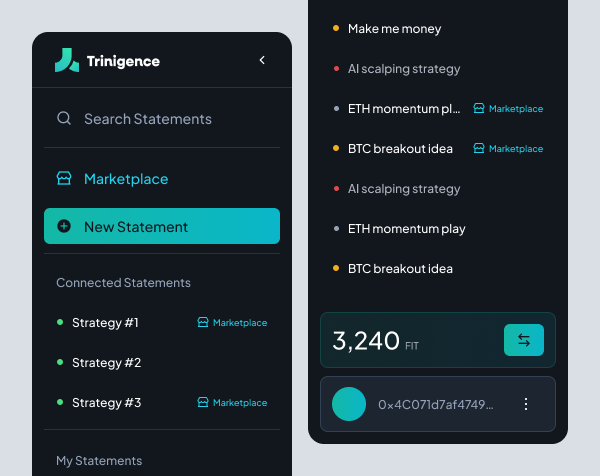Viewport: 600px width, 476px height.
Task: Open the Marketplace menu item
Action: pyautogui.click(x=125, y=179)
